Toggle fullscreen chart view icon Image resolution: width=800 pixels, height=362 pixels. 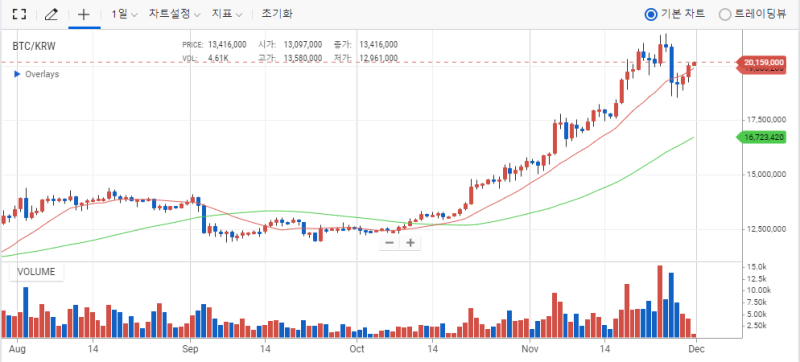pyautogui.click(x=19, y=14)
